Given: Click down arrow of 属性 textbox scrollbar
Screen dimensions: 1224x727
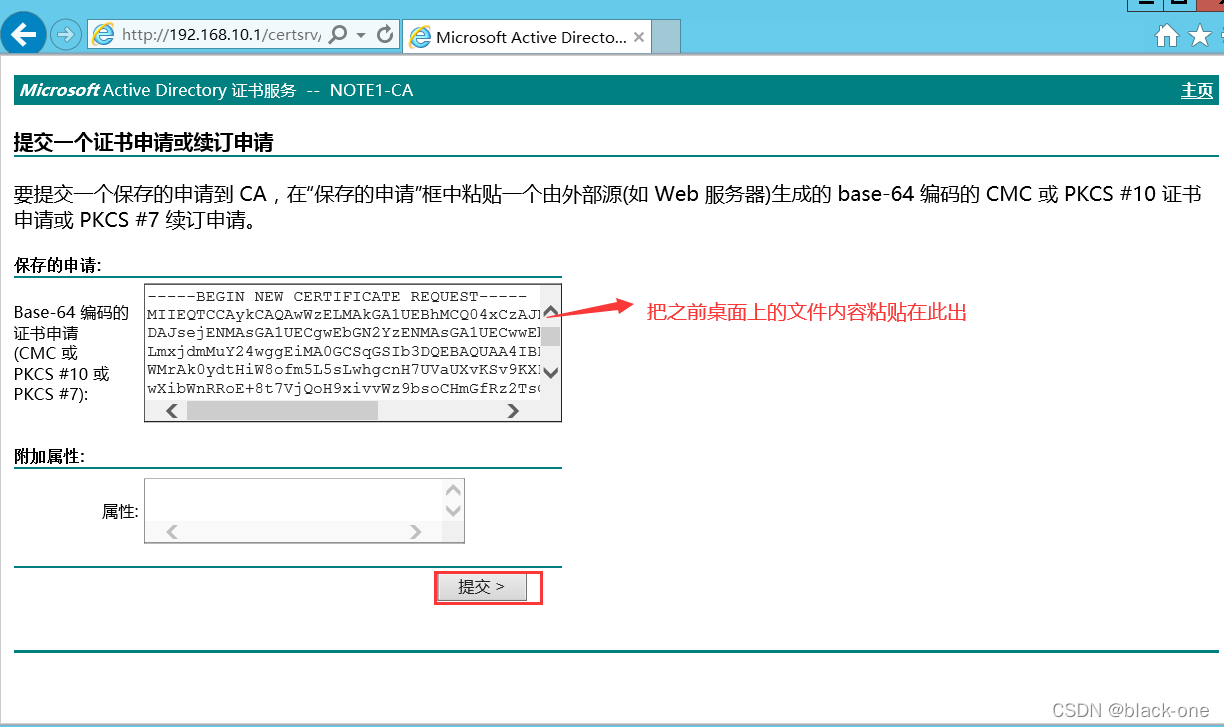Looking at the screenshot, I should click(x=453, y=510).
